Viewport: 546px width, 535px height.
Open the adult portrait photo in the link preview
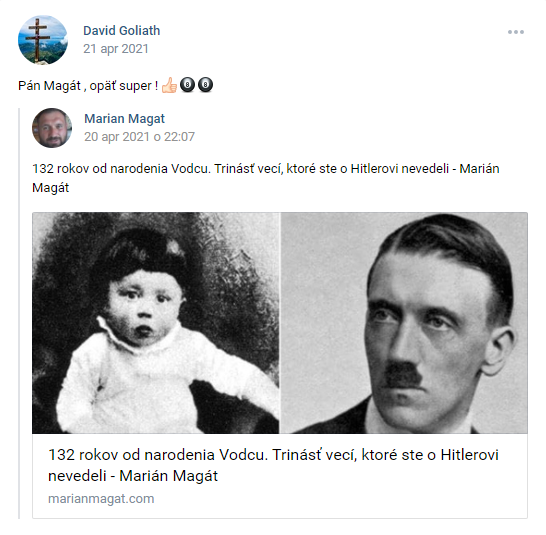tap(404, 323)
